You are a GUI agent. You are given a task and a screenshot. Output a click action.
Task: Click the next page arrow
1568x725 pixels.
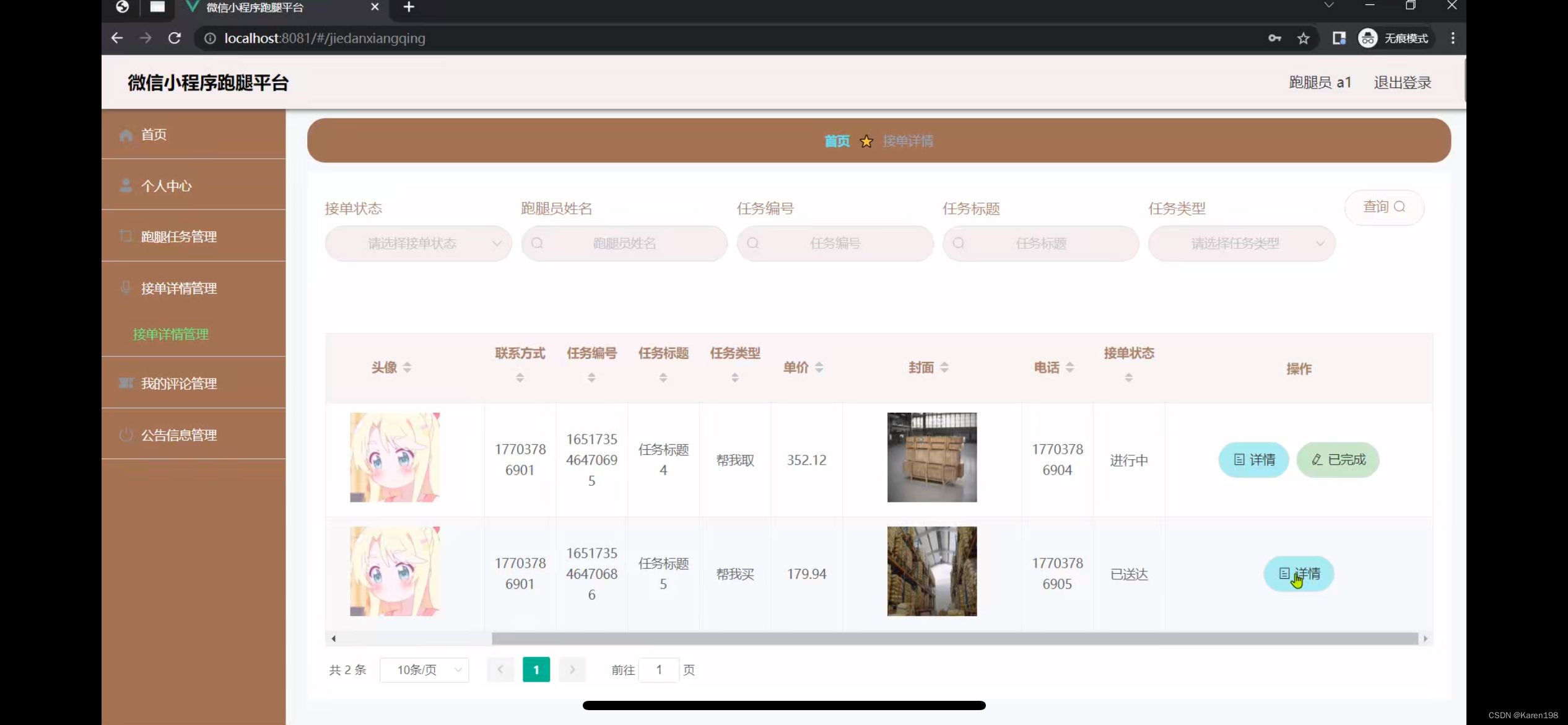[x=572, y=670]
